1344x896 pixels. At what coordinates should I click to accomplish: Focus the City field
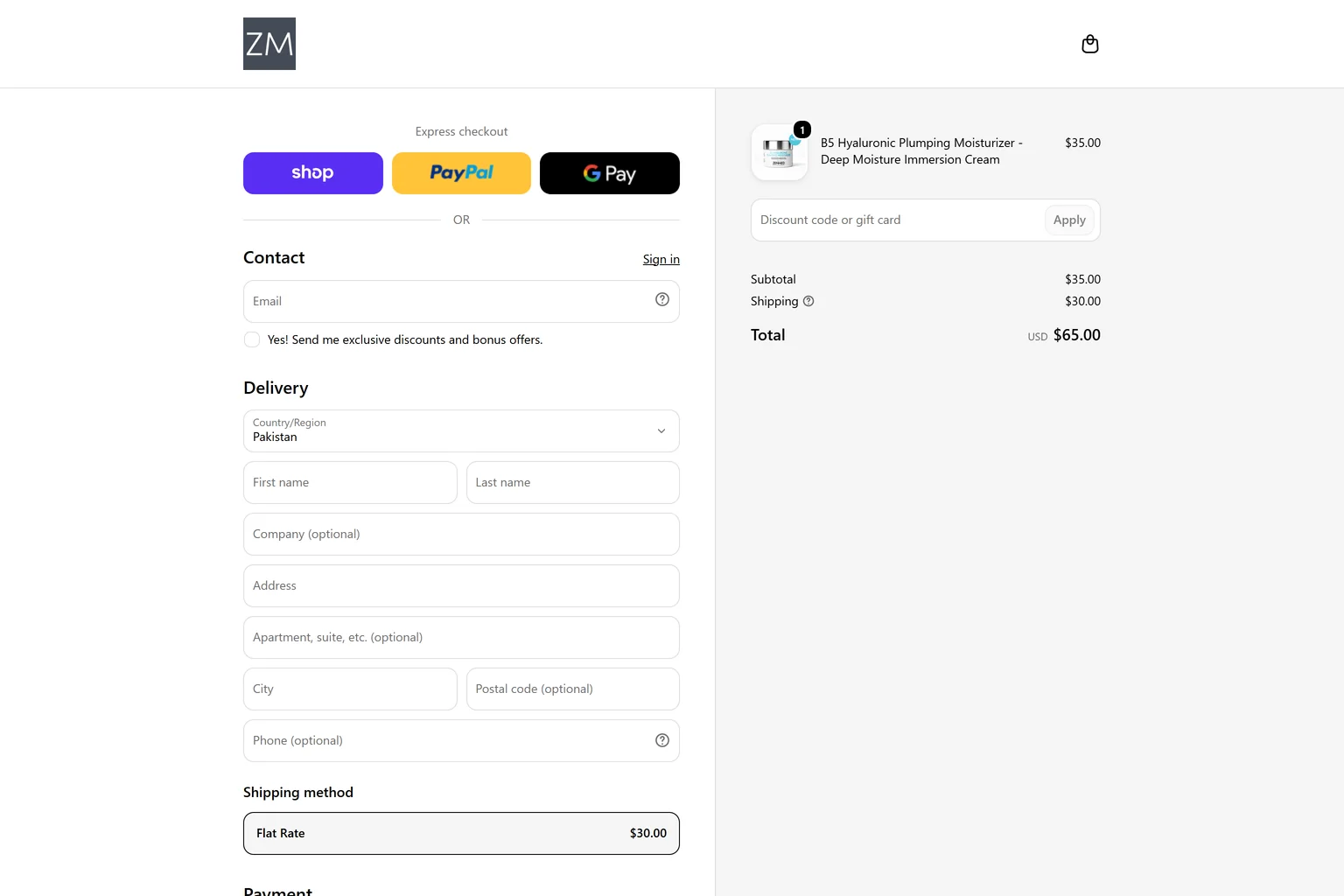coord(350,689)
